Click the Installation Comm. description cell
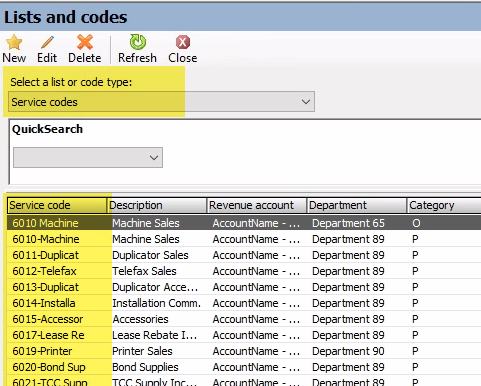 tap(157, 303)
